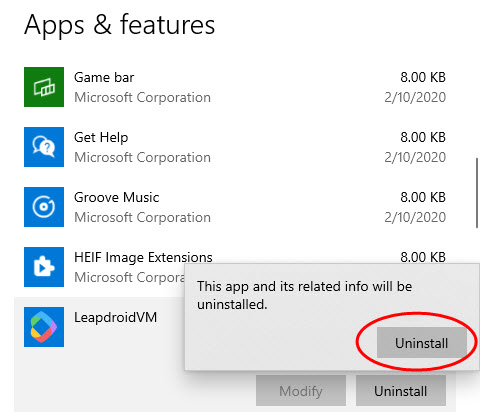The height and width of the screenshot is (412, 480).
Task: Click Microsoft Corporation under Groove Music
Action: click(142, 217)
